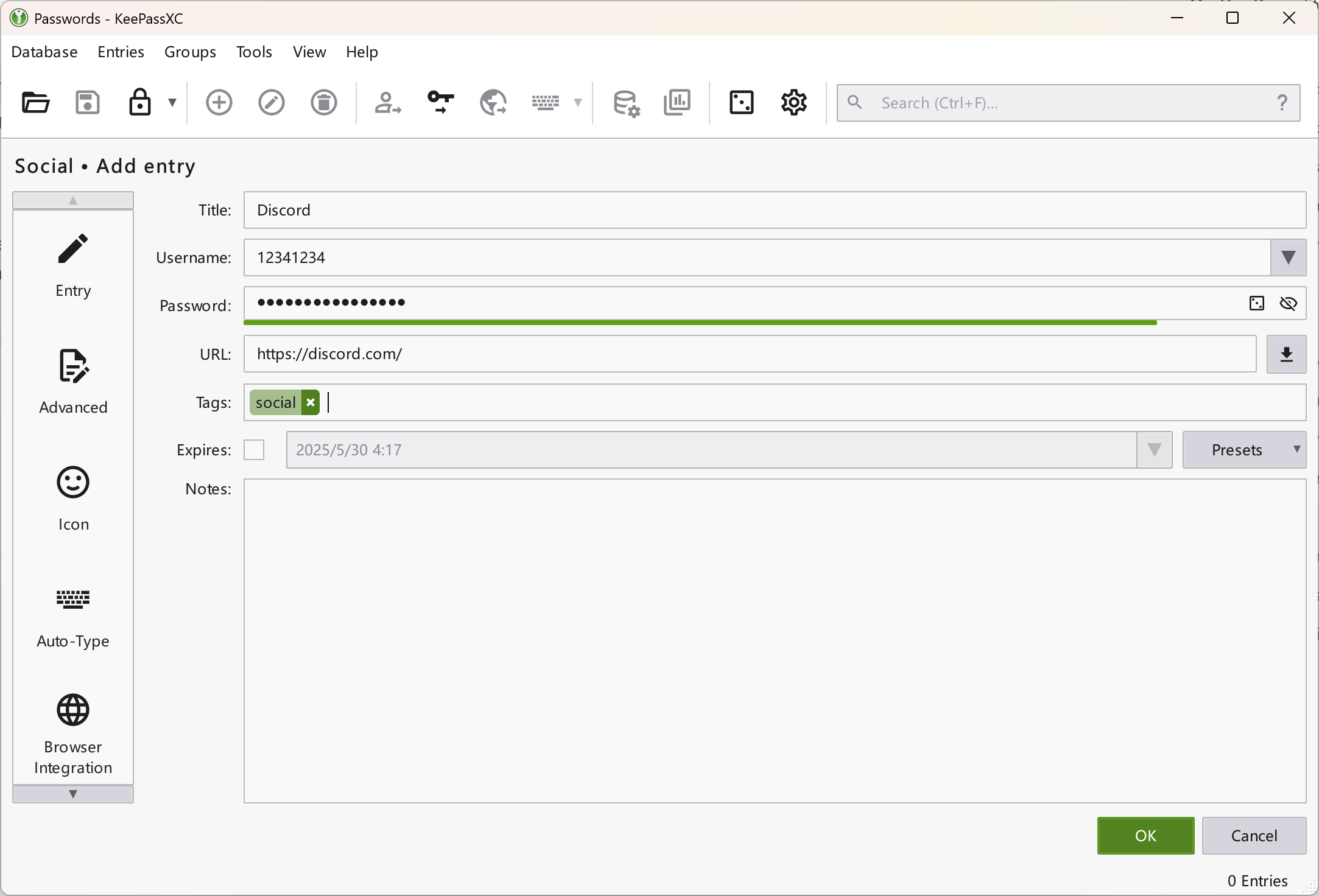1319x896 pixels.
Task: Open the Tools menu
Action: pos(254,52)
